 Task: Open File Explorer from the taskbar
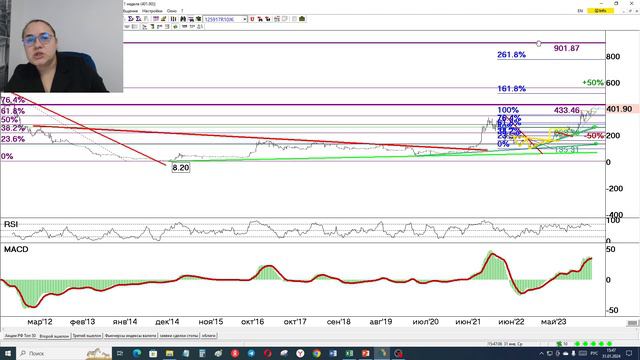pos(169,353)
